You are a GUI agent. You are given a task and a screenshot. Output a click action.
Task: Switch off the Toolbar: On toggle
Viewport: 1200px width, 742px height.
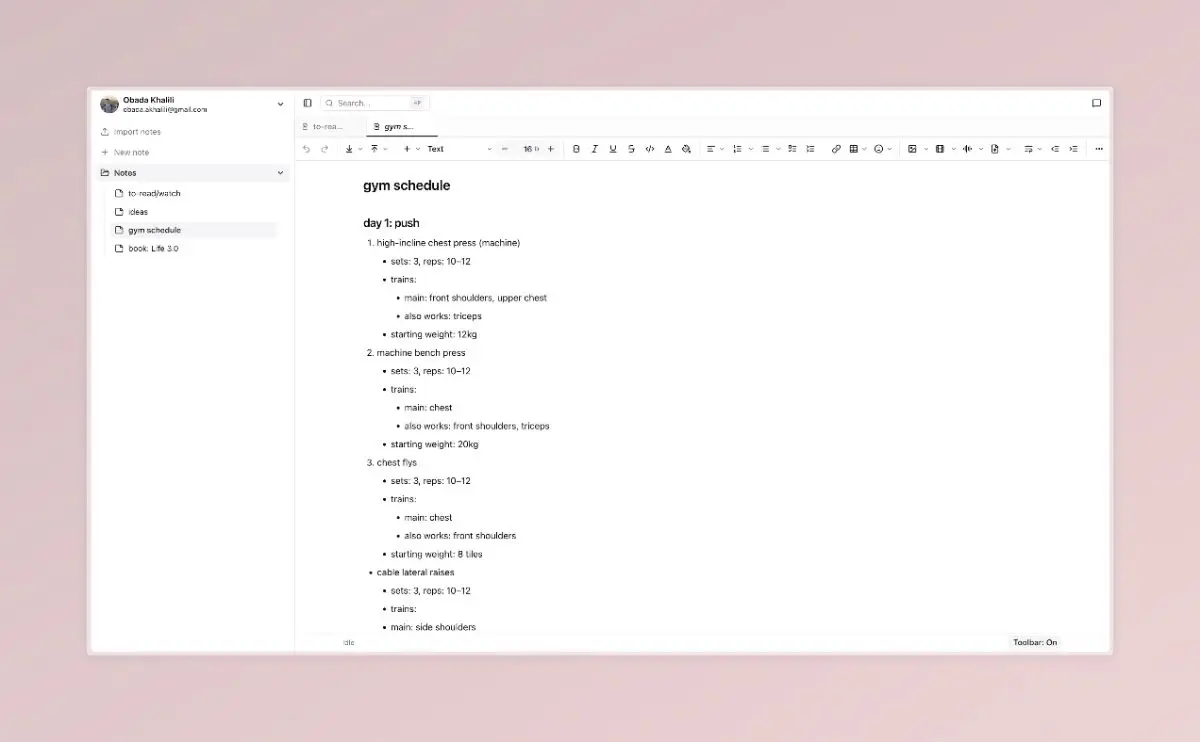pyautogui.click(x=1034, y=642)
